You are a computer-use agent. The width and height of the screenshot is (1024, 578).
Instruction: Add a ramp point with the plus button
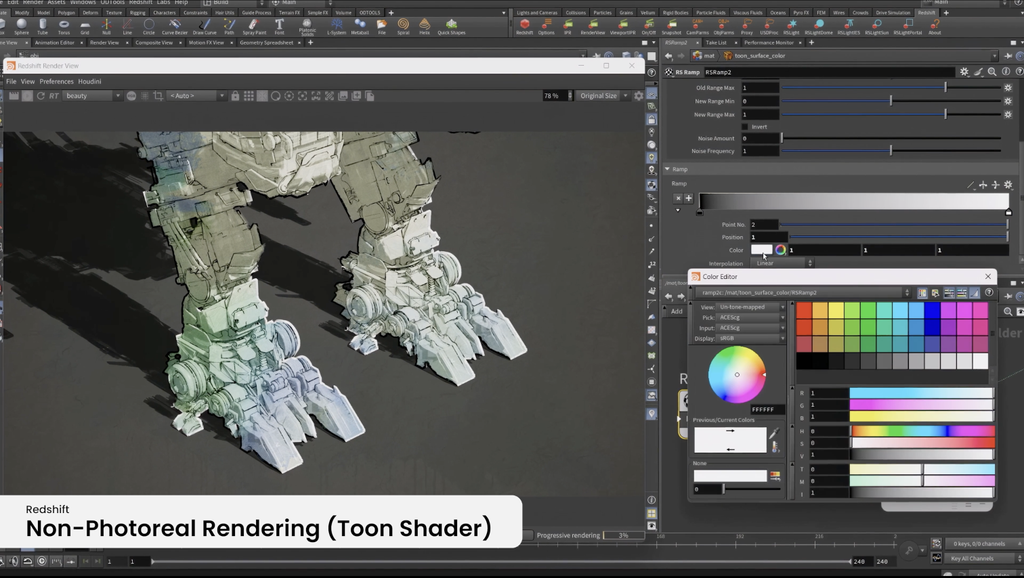coord(687,198)
